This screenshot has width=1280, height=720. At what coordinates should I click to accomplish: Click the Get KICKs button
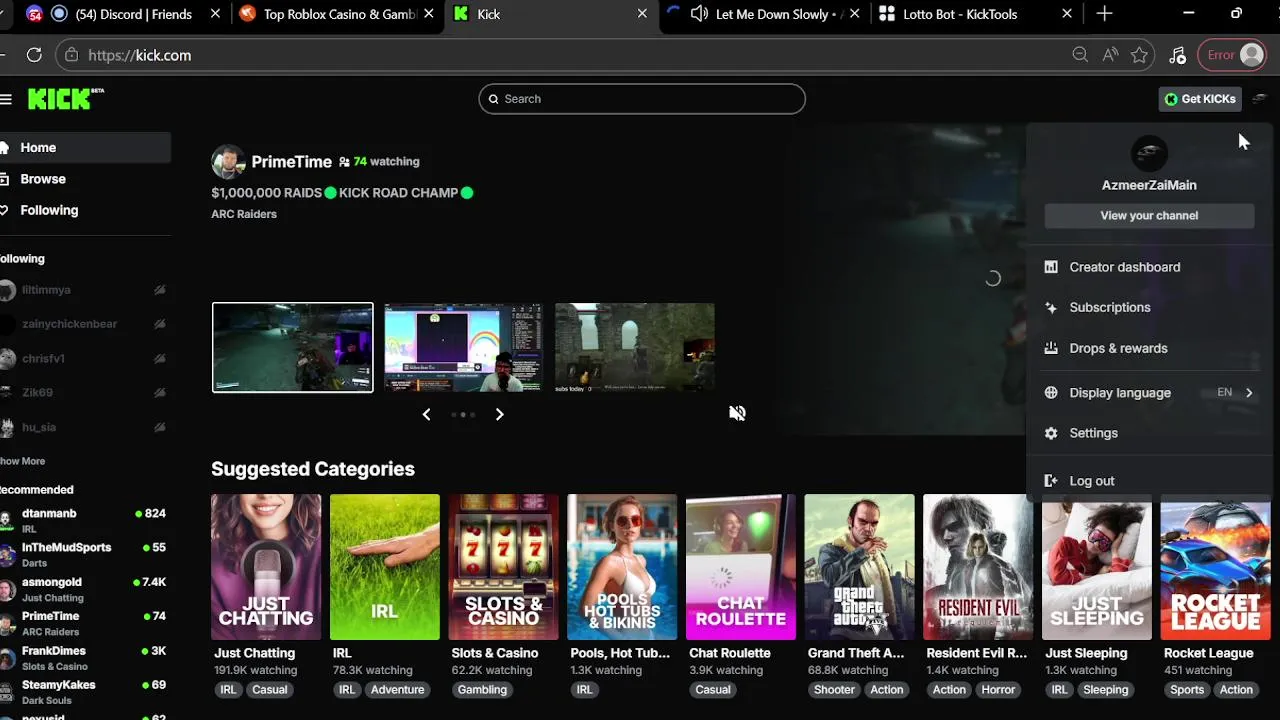[x=1200, y=99]
